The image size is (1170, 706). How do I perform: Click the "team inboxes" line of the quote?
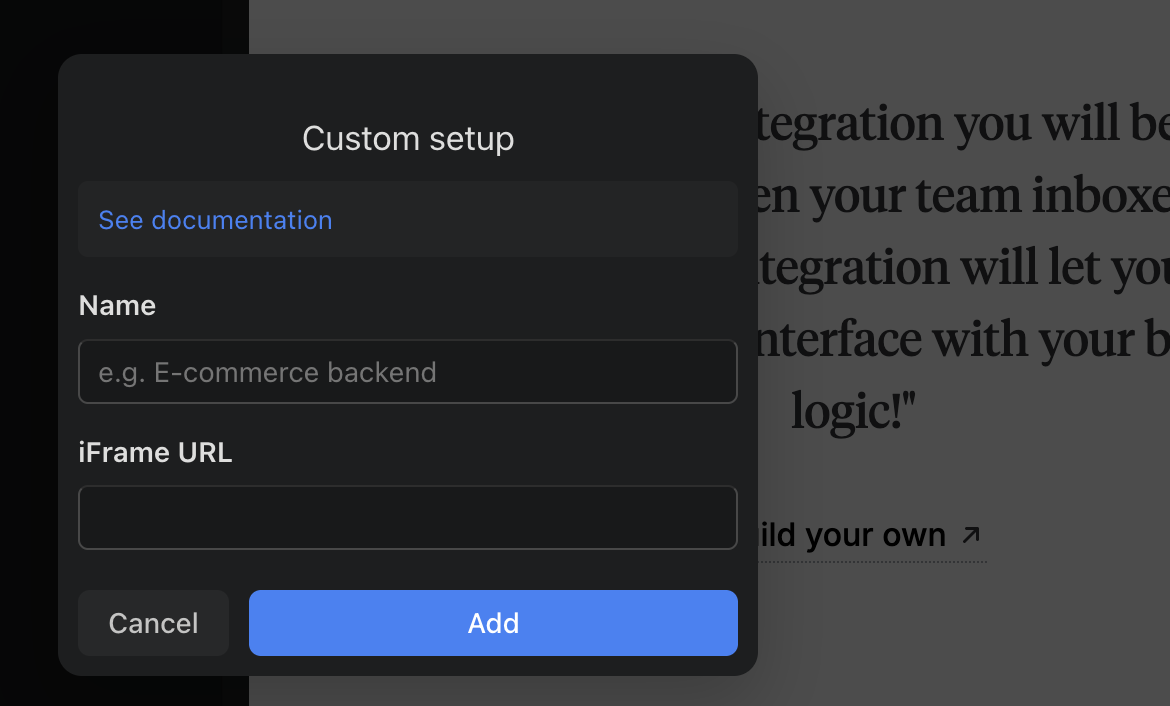(x=960, y=196)
